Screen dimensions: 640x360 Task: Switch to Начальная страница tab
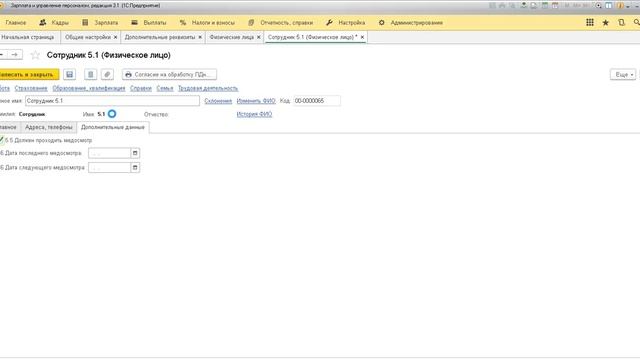28,37
